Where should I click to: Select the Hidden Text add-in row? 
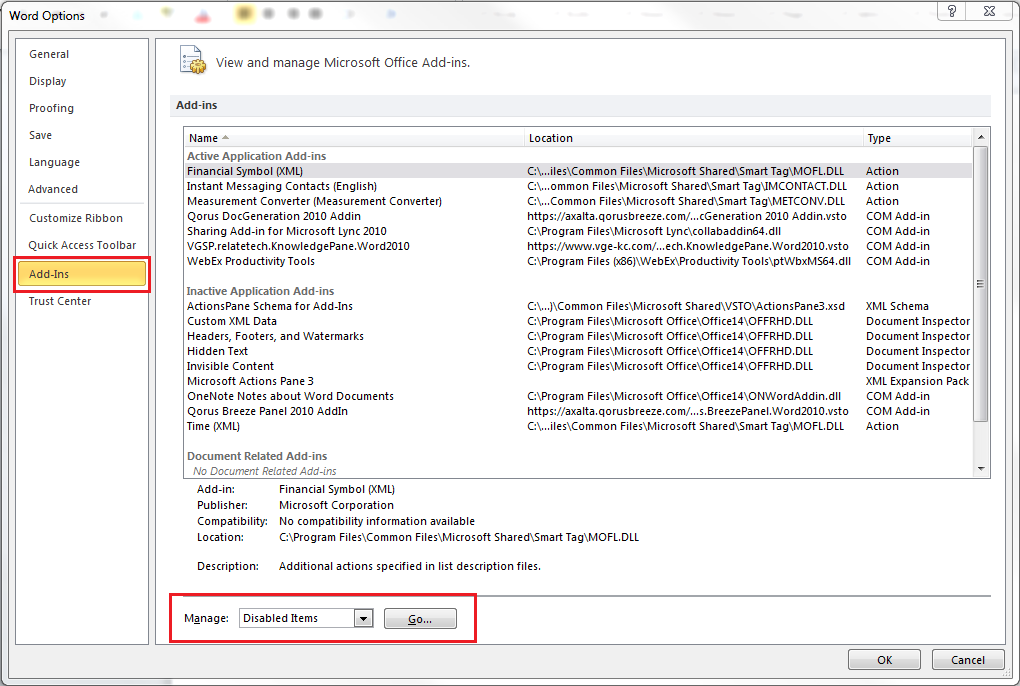pyautogui.click(x=578, y=350)
